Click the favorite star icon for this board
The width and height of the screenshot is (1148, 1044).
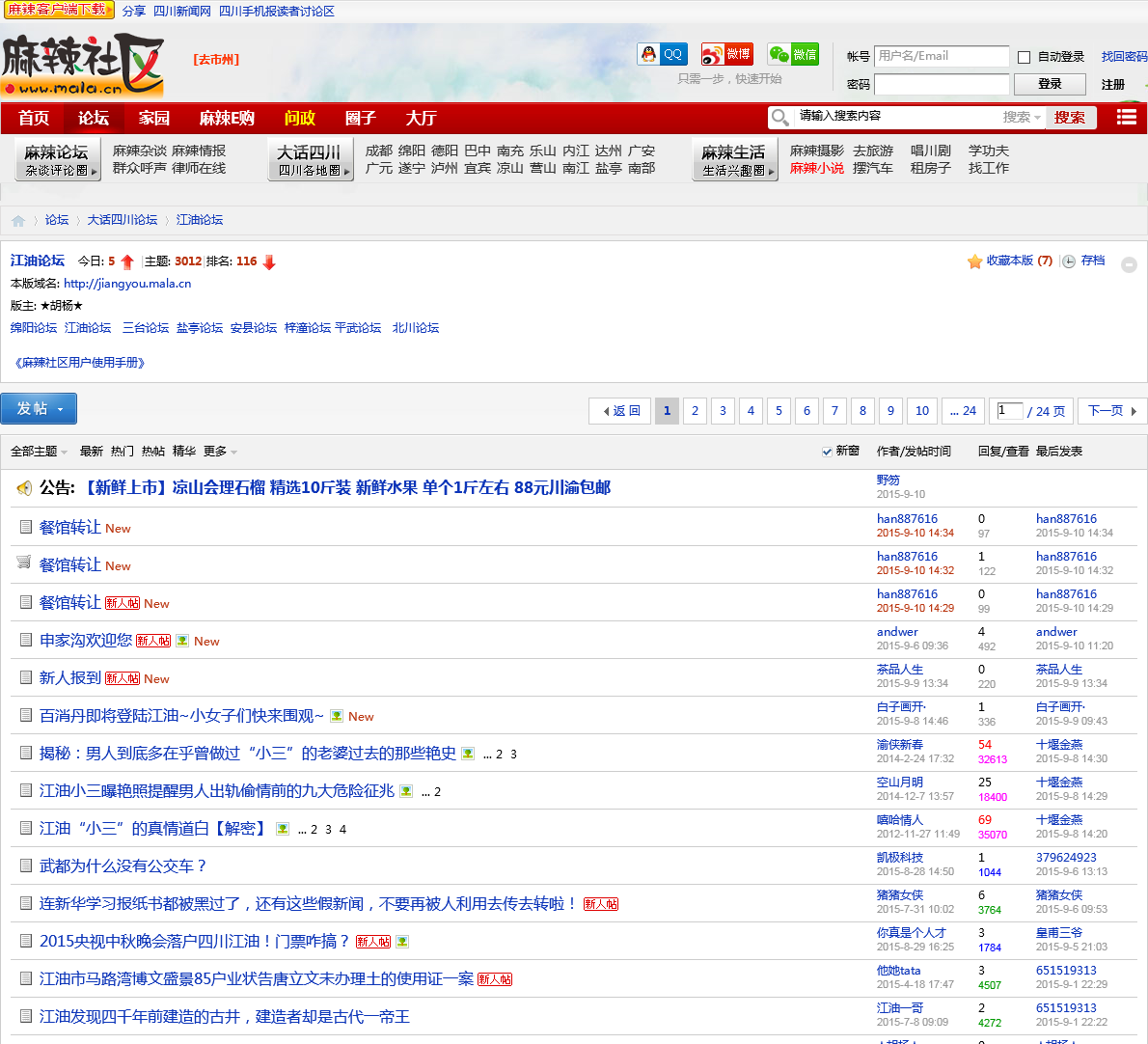pos(974,261)
